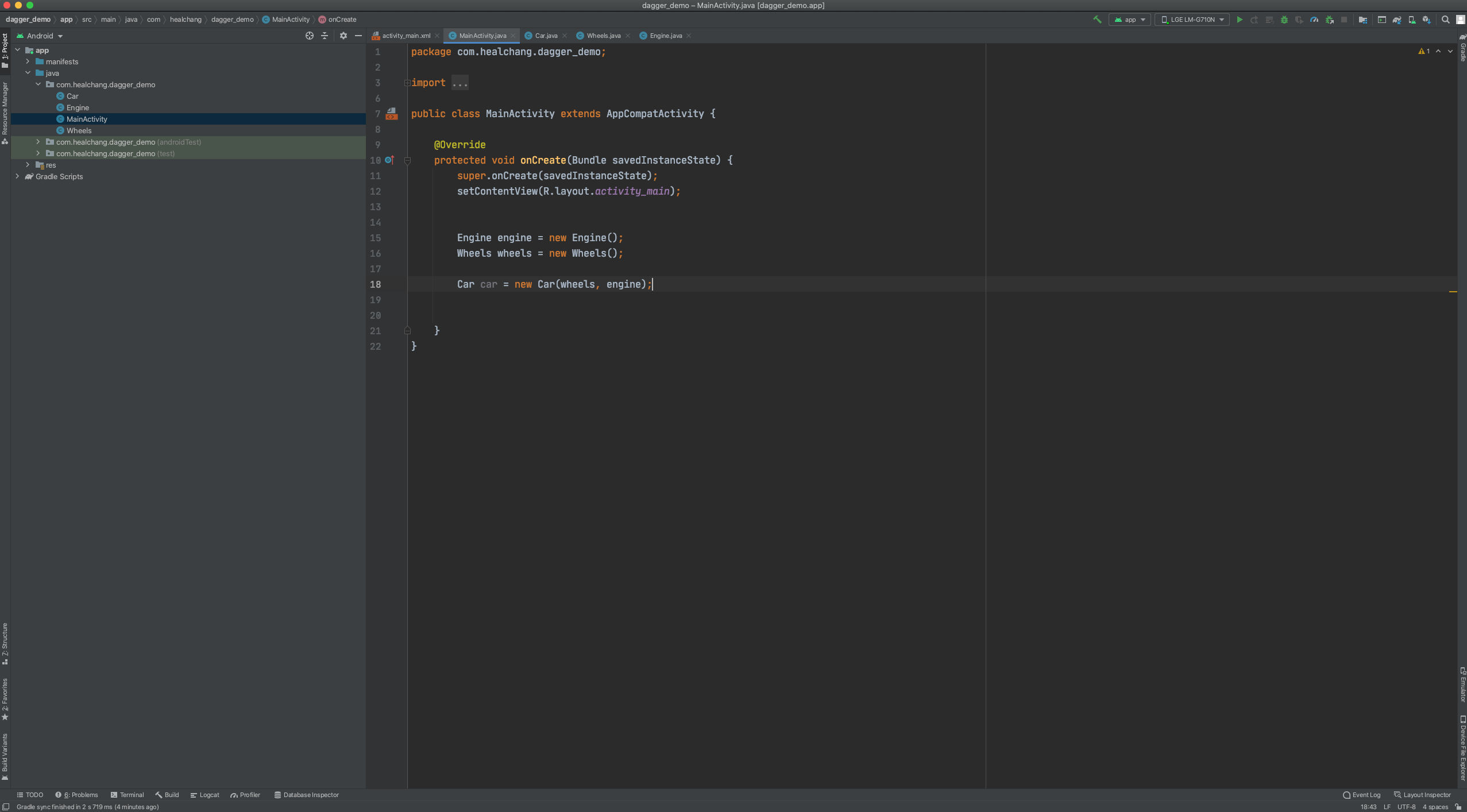
Task: Open the AVD Manager icon
Action: [1412, 20]
